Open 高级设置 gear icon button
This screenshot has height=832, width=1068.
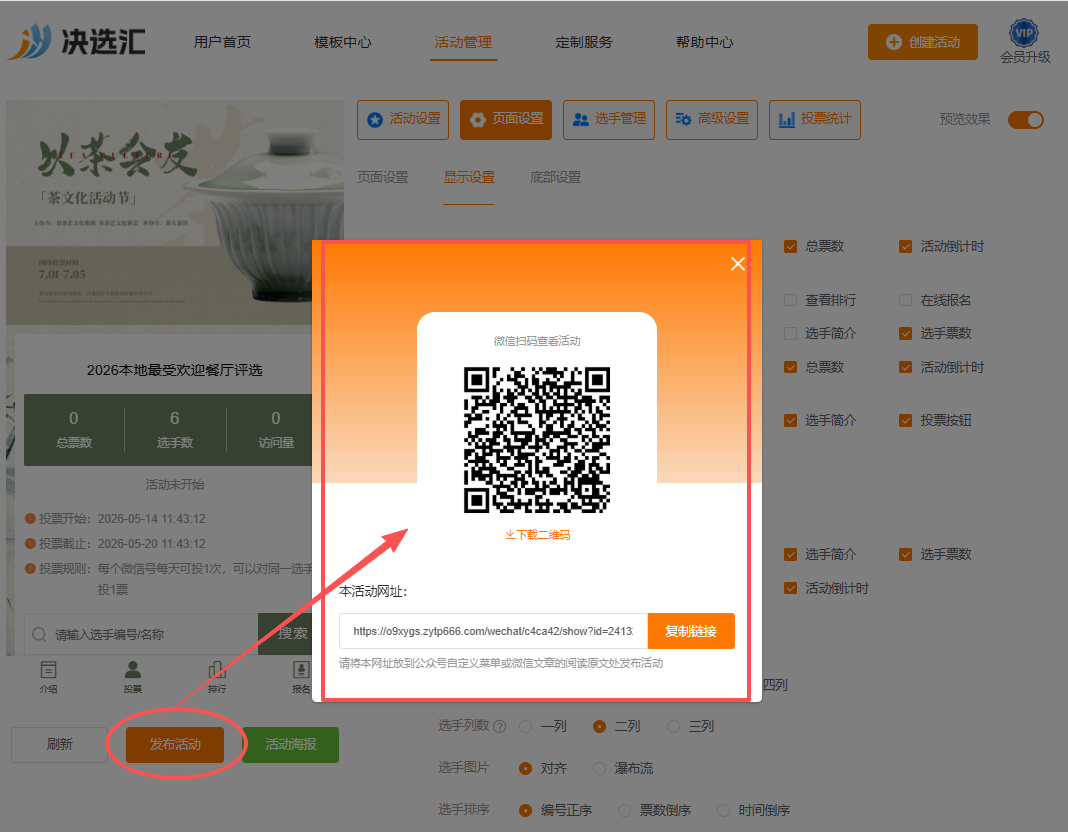711,120
